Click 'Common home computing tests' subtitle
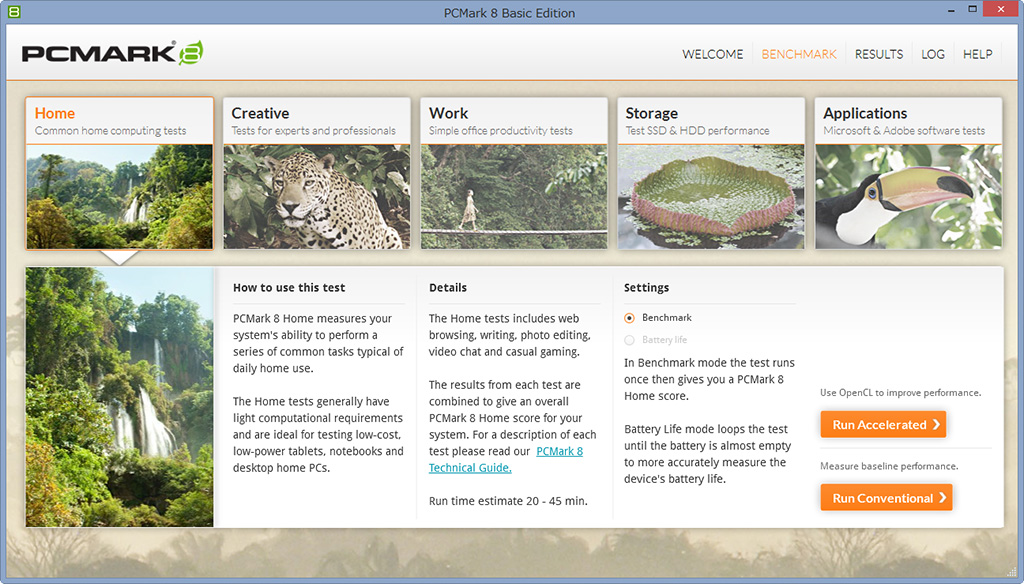Viewport: 1024px width, 584px height. (110, 131)
